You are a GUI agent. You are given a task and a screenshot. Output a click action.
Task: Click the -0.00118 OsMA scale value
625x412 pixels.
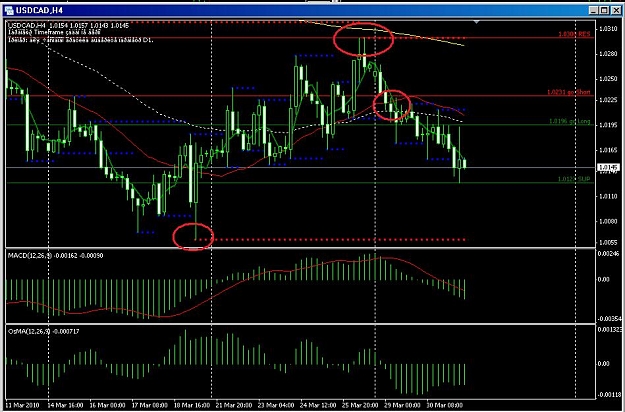coord(608,394)
